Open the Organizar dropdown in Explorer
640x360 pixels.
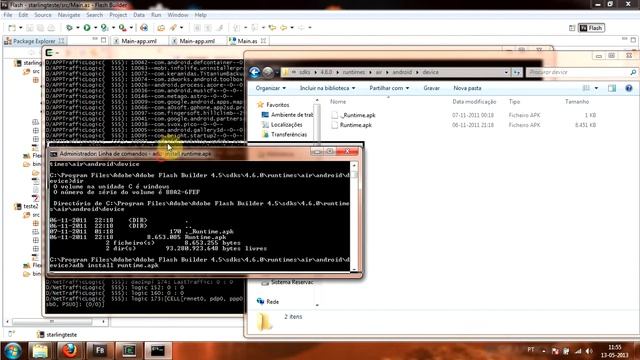coord(271,88)
